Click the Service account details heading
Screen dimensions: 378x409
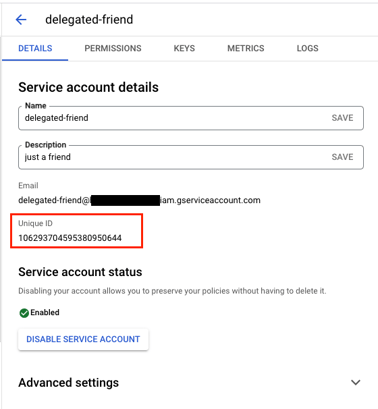point(88,87)
